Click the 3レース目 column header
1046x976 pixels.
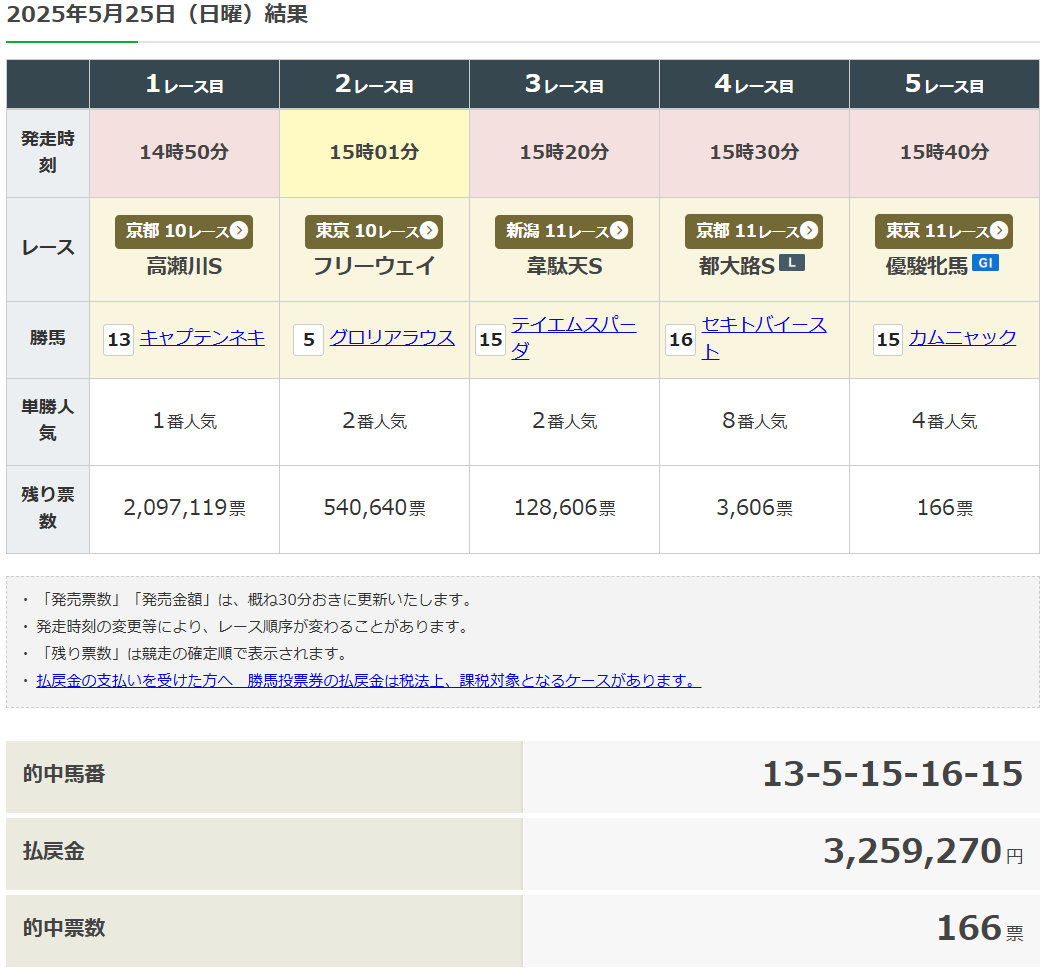coord(564,84)
